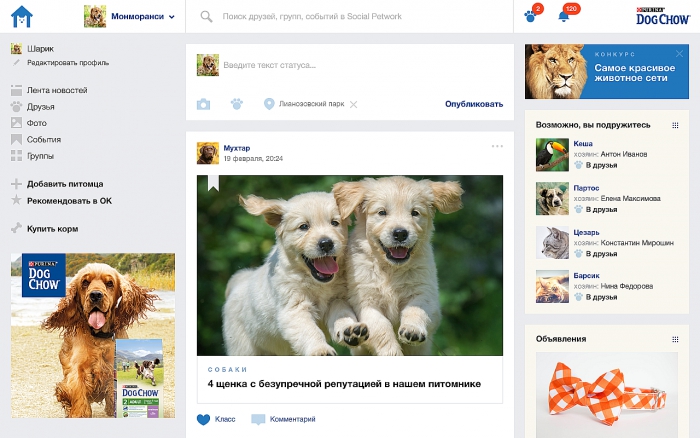Expand grid options for Возможно, вы подружитесь
700x438 pixels.
675,125
